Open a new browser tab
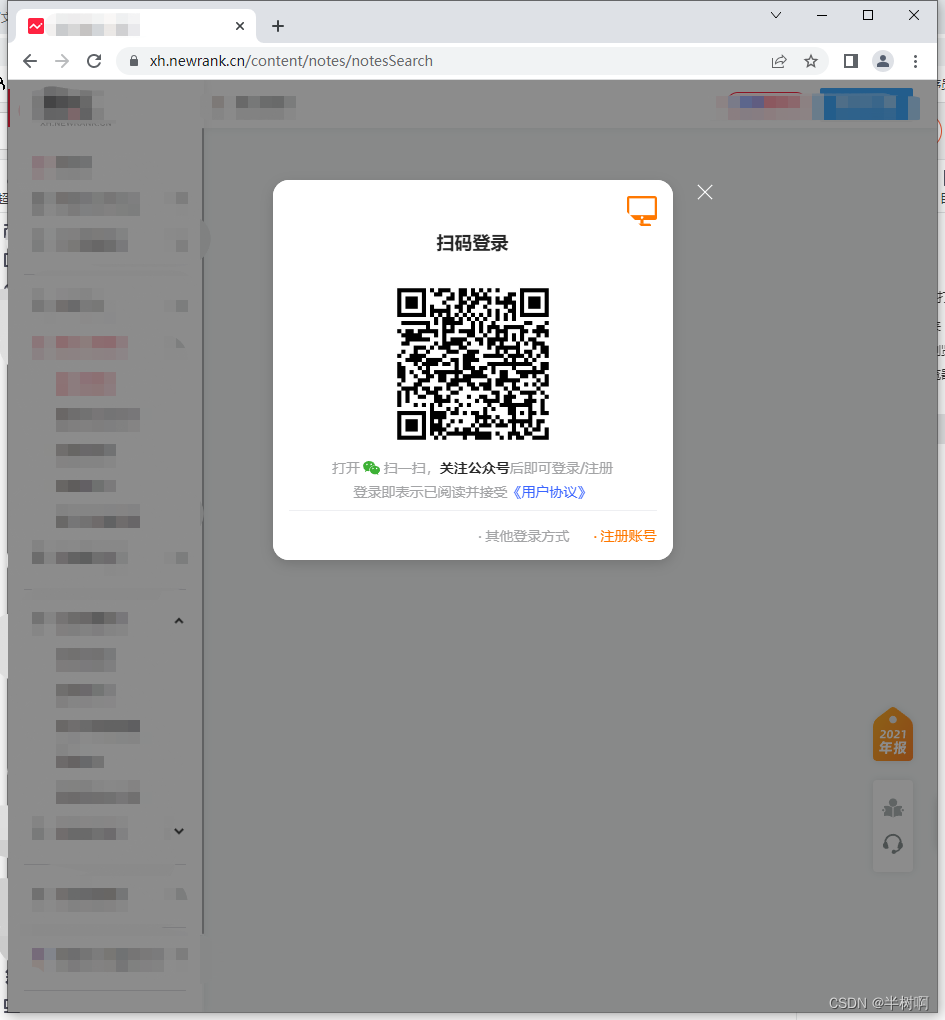The width and height of the screenshot is (945, 1020). [278, 26]
